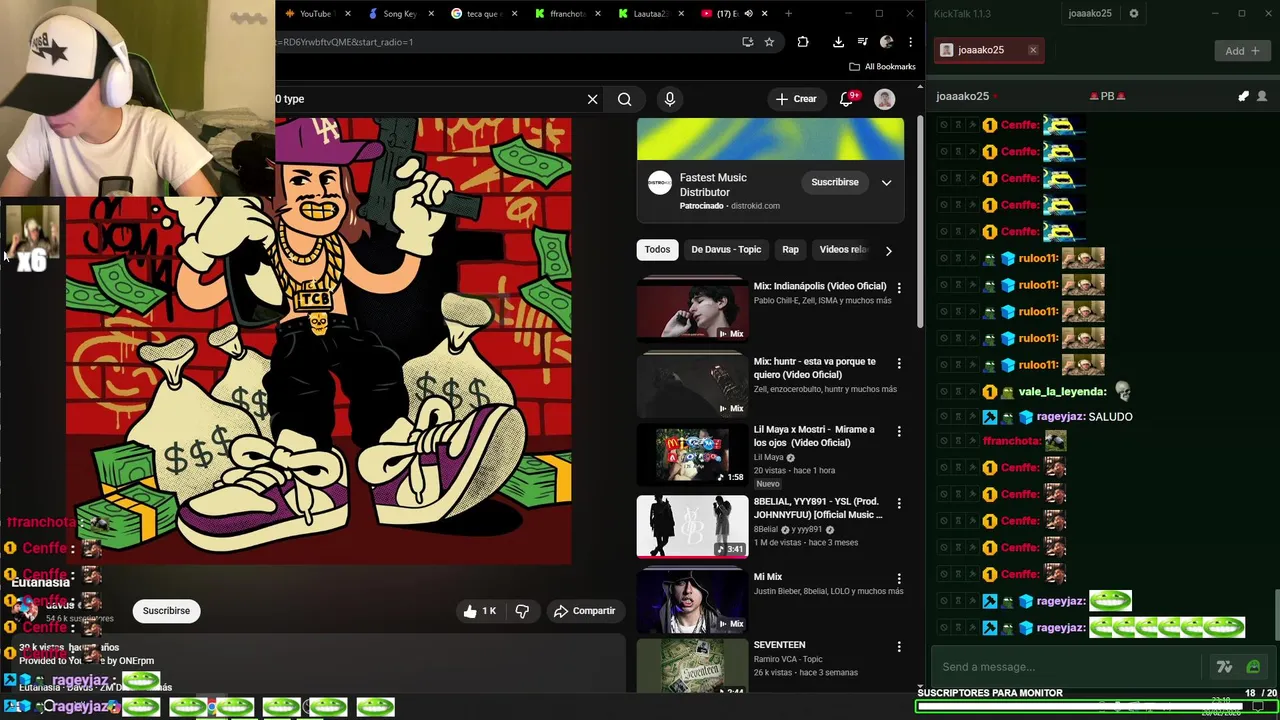
Task: Click the browser address bar URL
Action: coord(505,42)
